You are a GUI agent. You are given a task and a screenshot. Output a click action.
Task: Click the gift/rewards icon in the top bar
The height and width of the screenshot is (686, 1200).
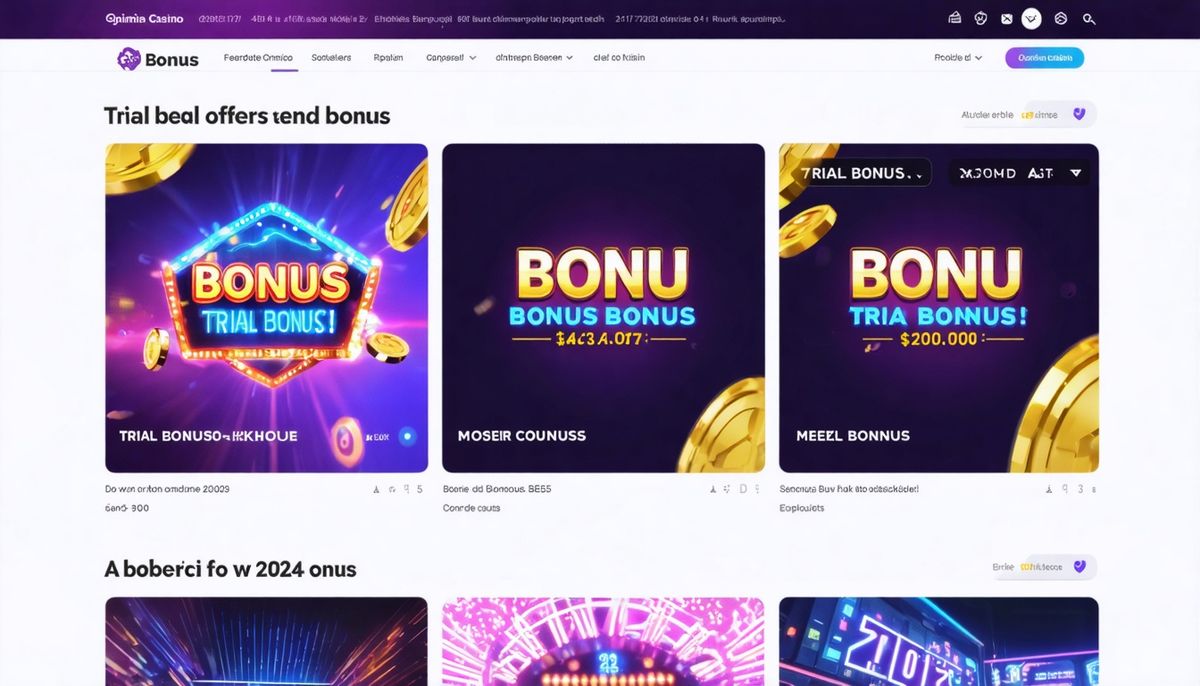pyautogui.click(x=954, y=17)
